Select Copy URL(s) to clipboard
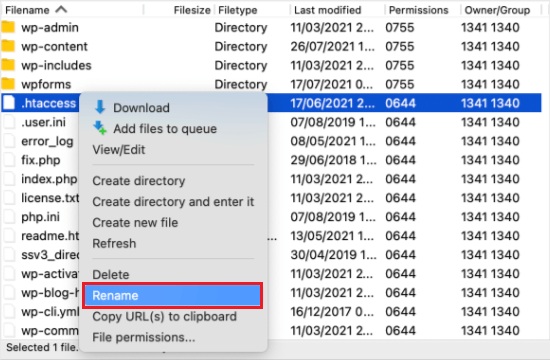550x360 pixels. 165,316
